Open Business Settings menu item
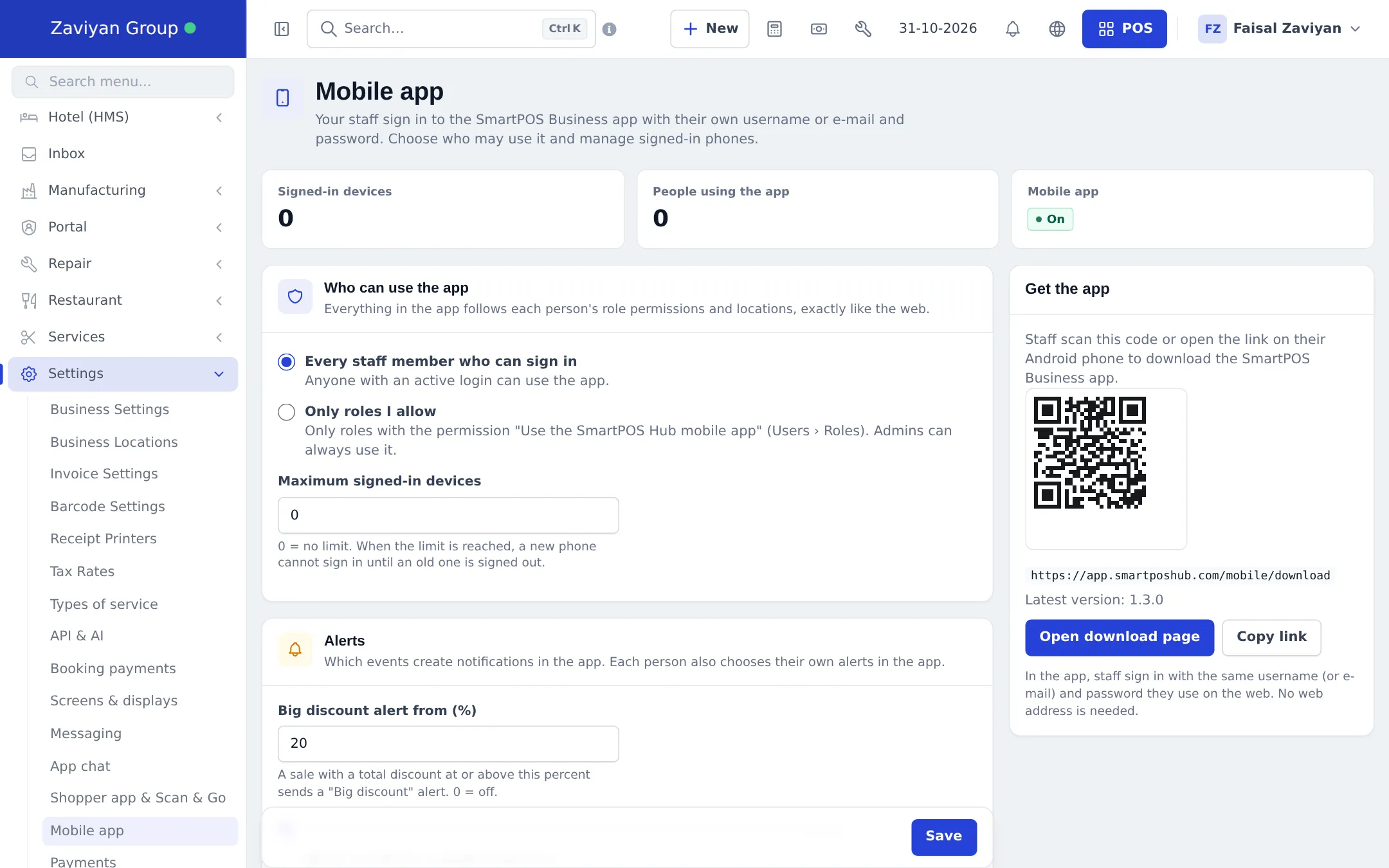The width and height of the screenshot is (1389, 868). (110, 410)
